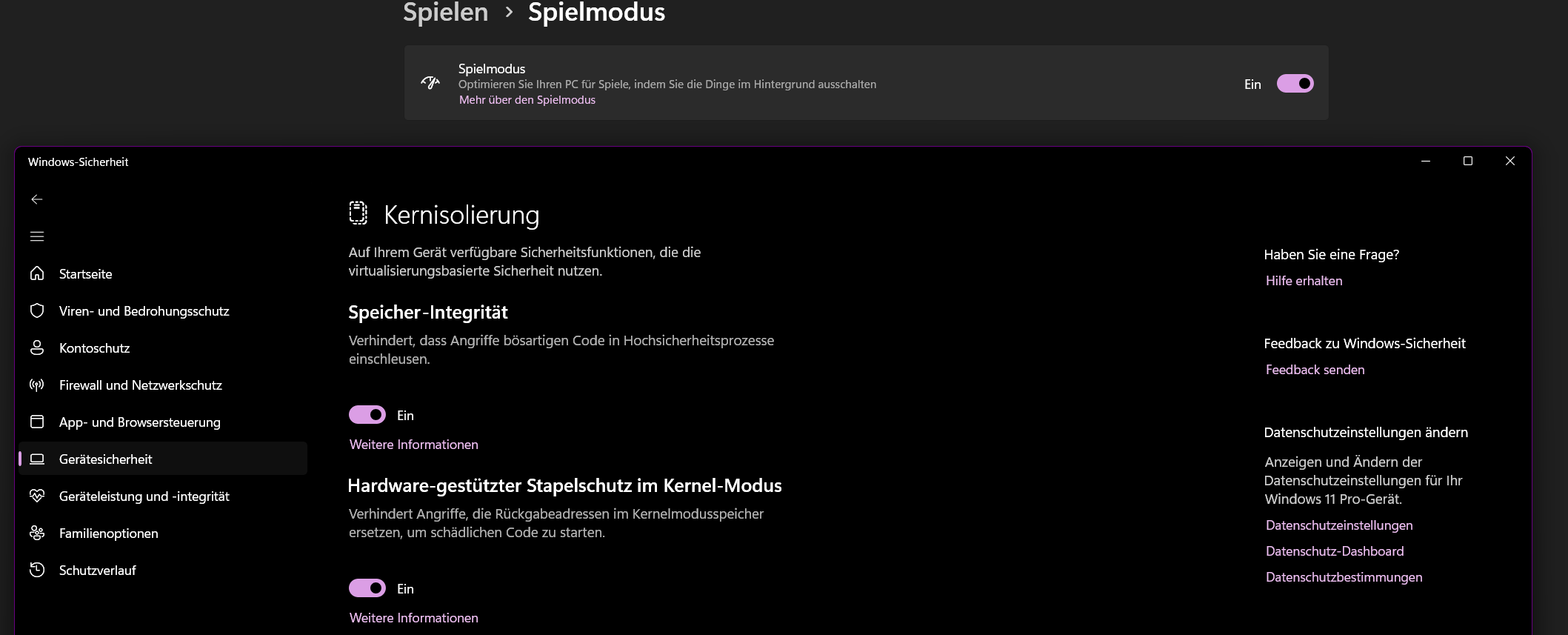Viewport: 1568px width, 635px height.
Task: Click the Schutzverlauf history icon
Action: tap(37, 570)
